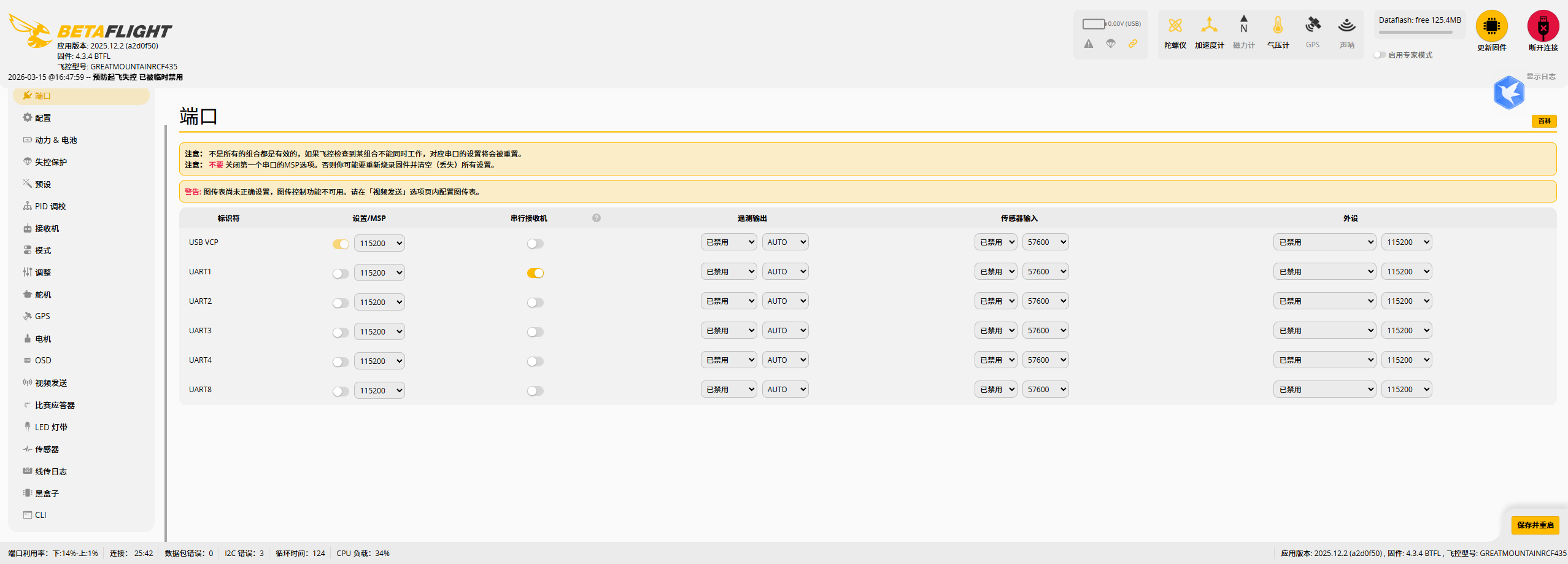The width and height of the screenshot is (1568, 564).
Task: Enable serial receiver toggle on UART3
Action: point(535,332)
